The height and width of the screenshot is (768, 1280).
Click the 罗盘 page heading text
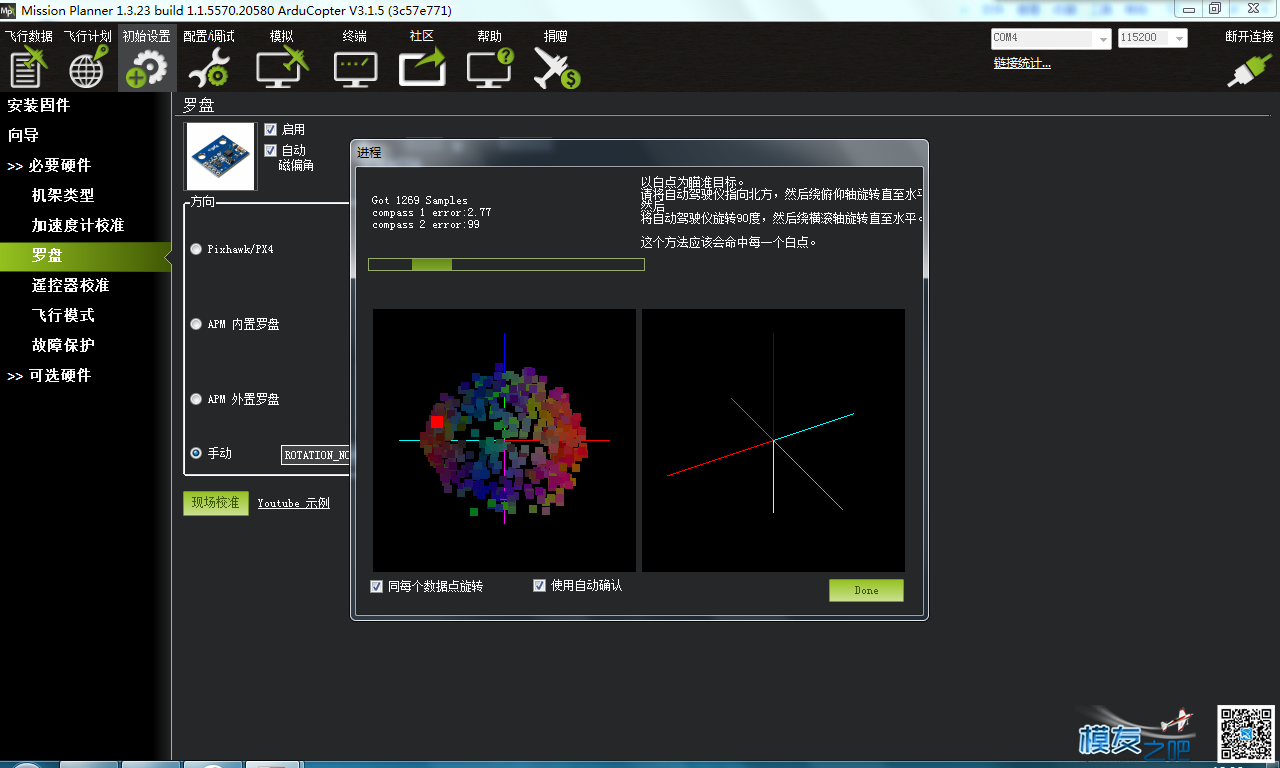click(x=198, y=106)
